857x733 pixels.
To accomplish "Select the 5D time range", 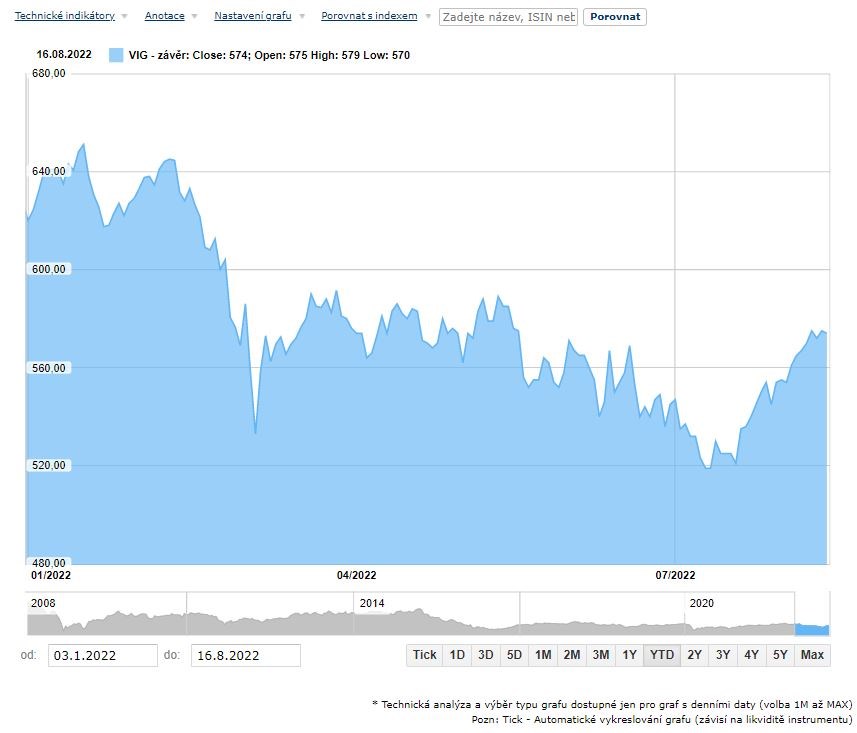I will (514, 655).
